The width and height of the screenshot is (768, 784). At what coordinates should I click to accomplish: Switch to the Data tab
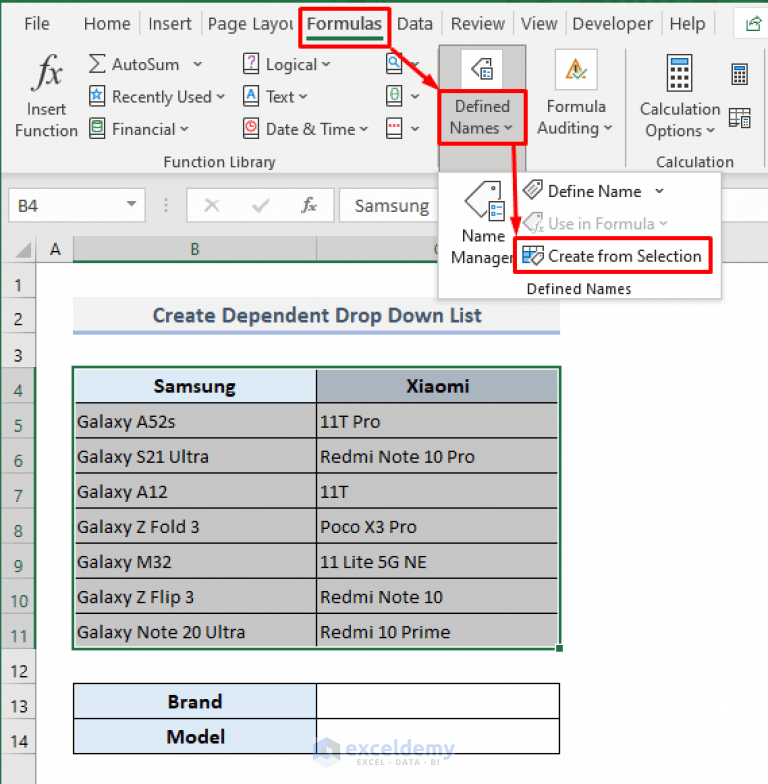pyautogui.click(x=415, y=24)
